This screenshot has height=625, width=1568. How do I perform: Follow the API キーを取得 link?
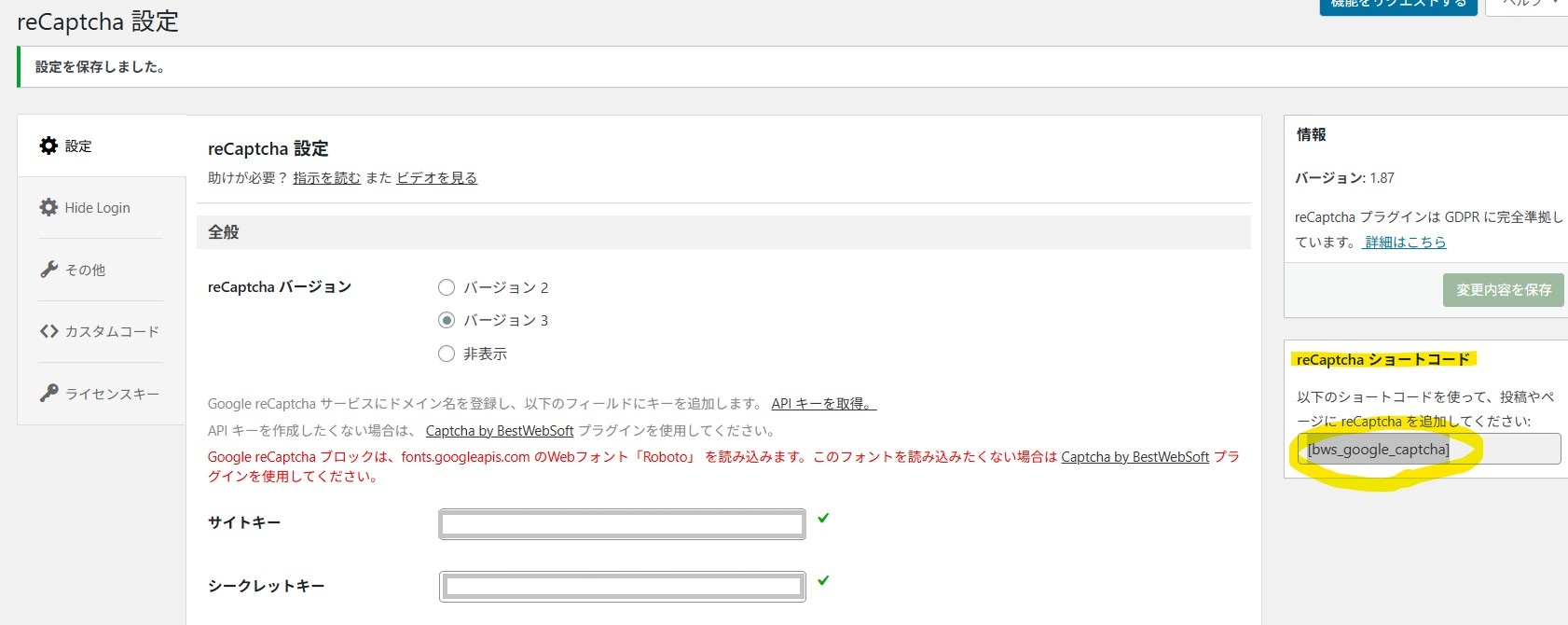point(823,403)
